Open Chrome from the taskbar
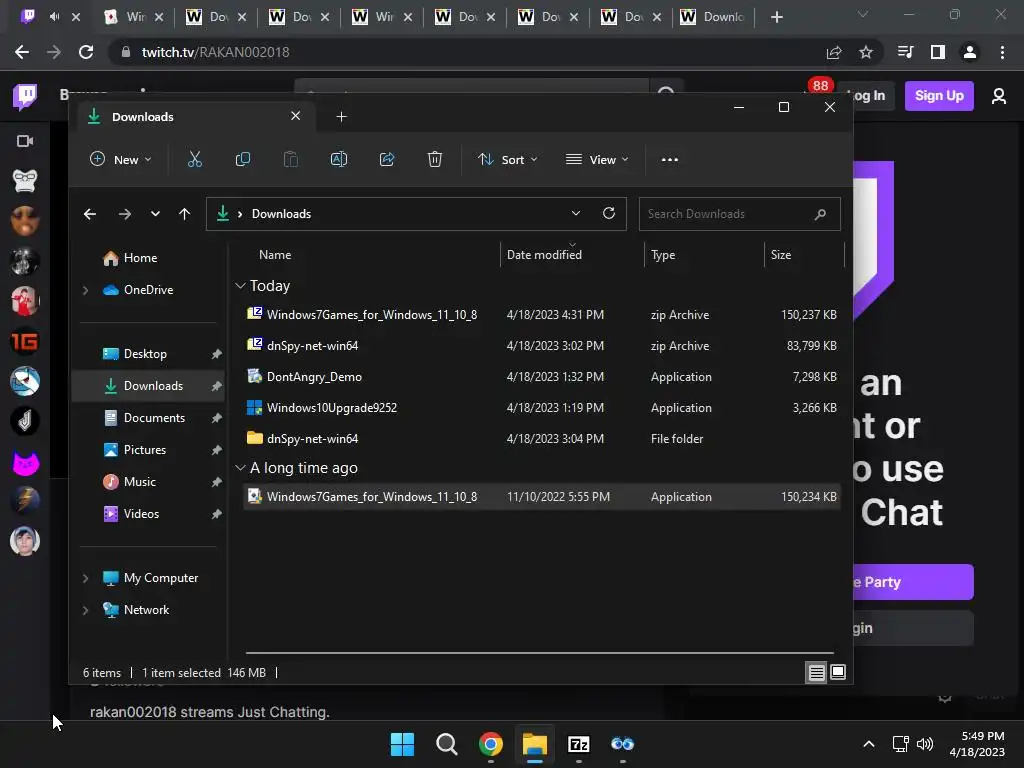 click(x=490, y=744)
